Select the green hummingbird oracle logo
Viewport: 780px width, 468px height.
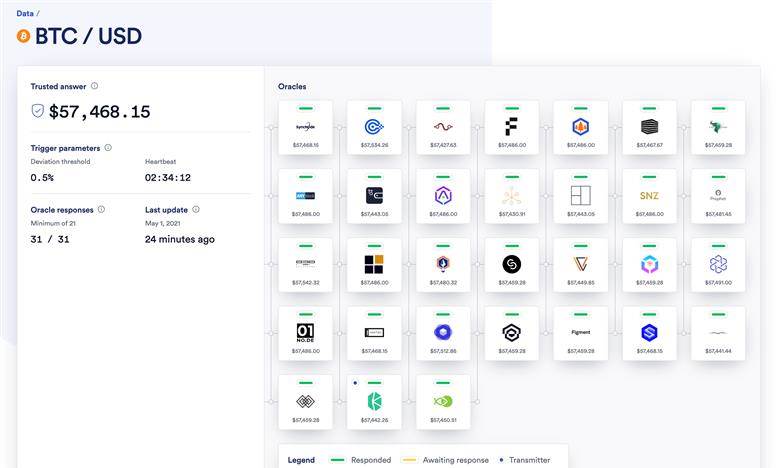[x=717, y=127]
